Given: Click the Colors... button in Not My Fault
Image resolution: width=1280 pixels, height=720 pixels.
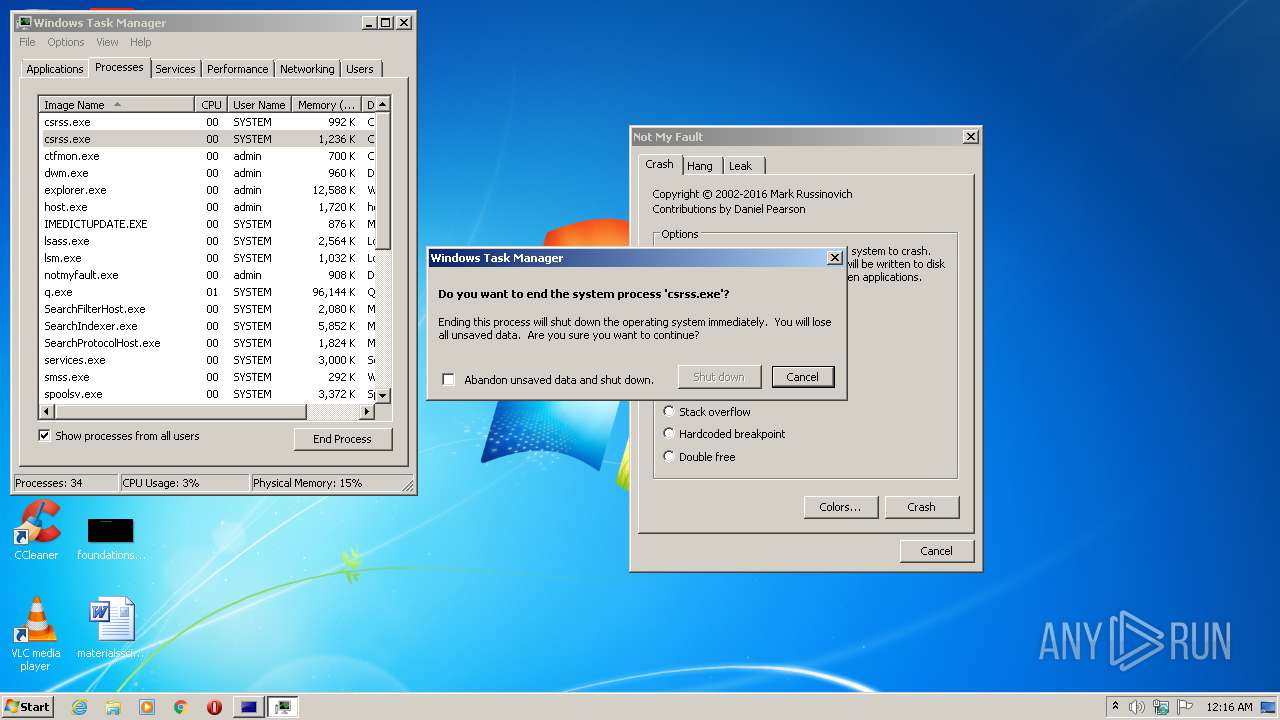Looking at the screenshot, I should coord(840,507).
